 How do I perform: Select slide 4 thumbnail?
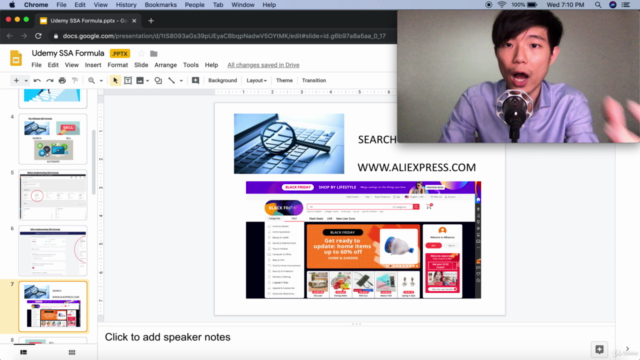[53, 139]
